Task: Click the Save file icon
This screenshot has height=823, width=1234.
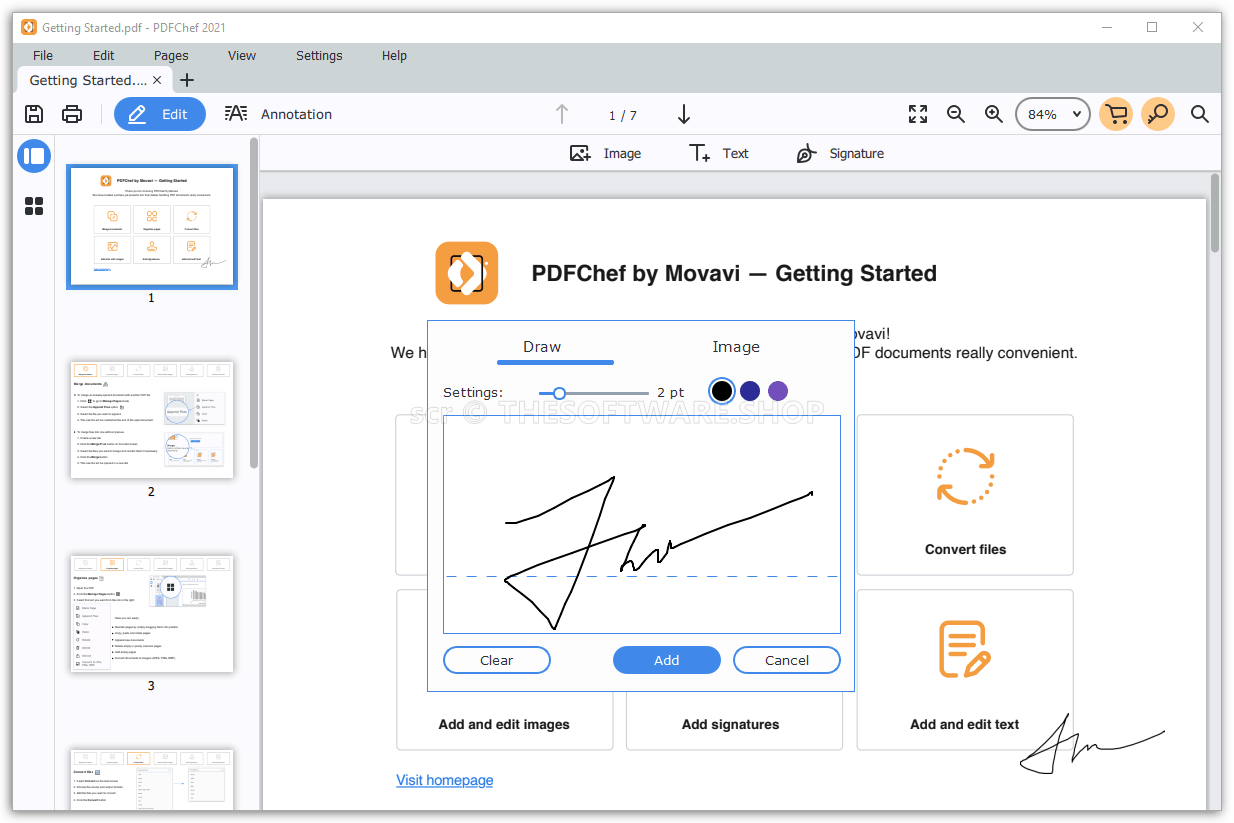Action: click(x=34, y=114)
